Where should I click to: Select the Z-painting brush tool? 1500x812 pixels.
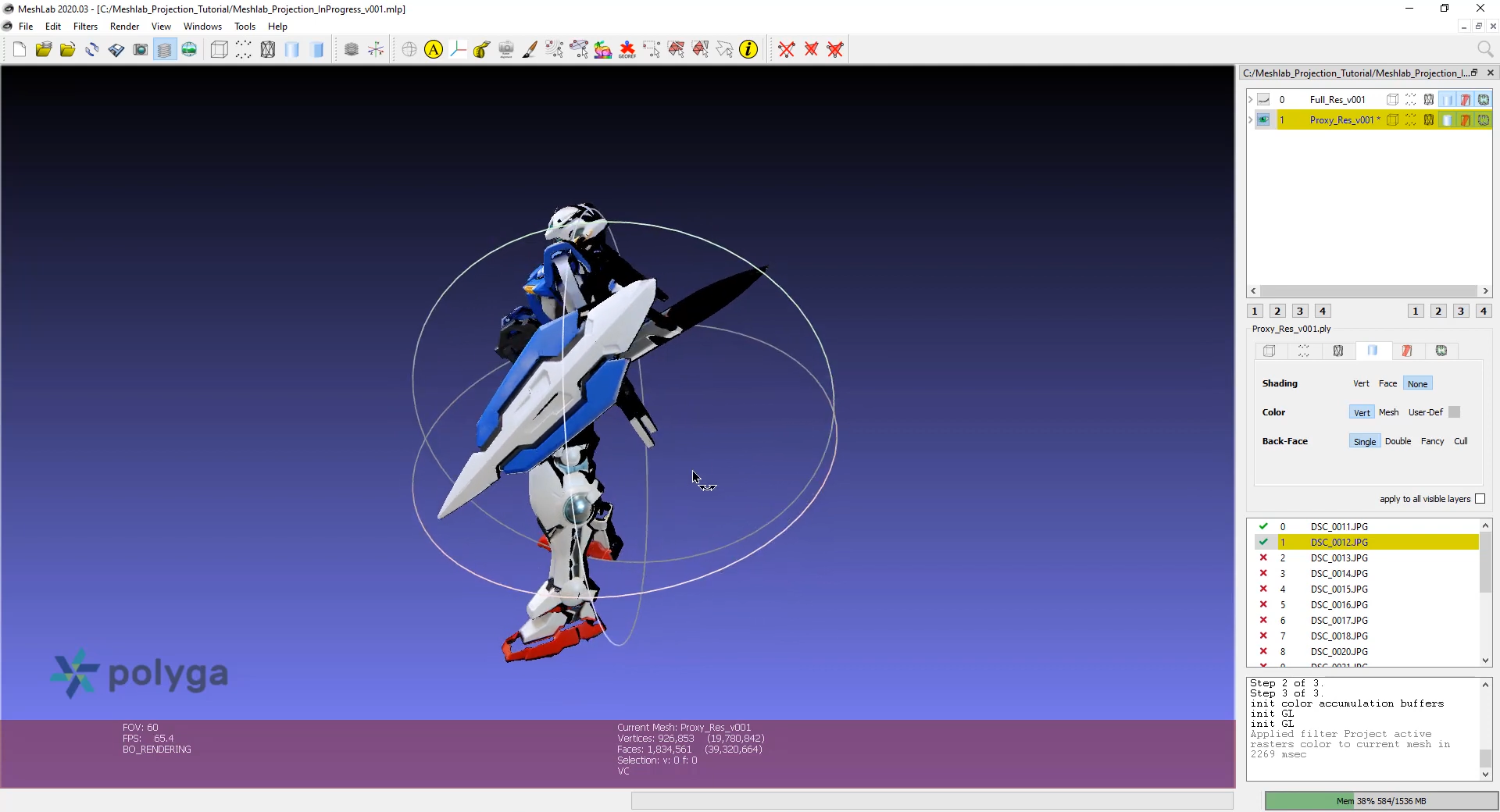point(530,50)
